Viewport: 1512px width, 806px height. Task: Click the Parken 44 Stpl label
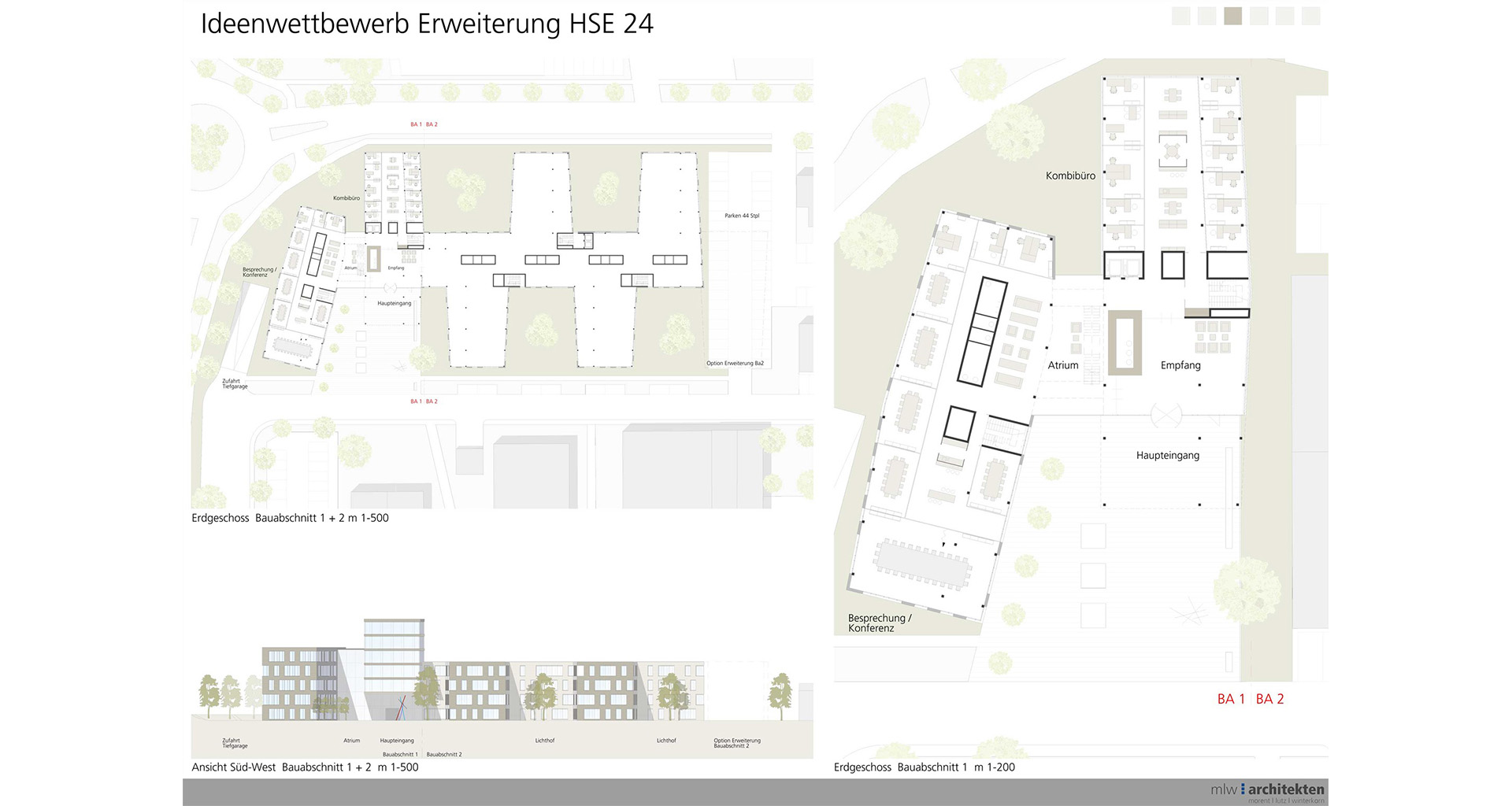click(x=742, y=216)
